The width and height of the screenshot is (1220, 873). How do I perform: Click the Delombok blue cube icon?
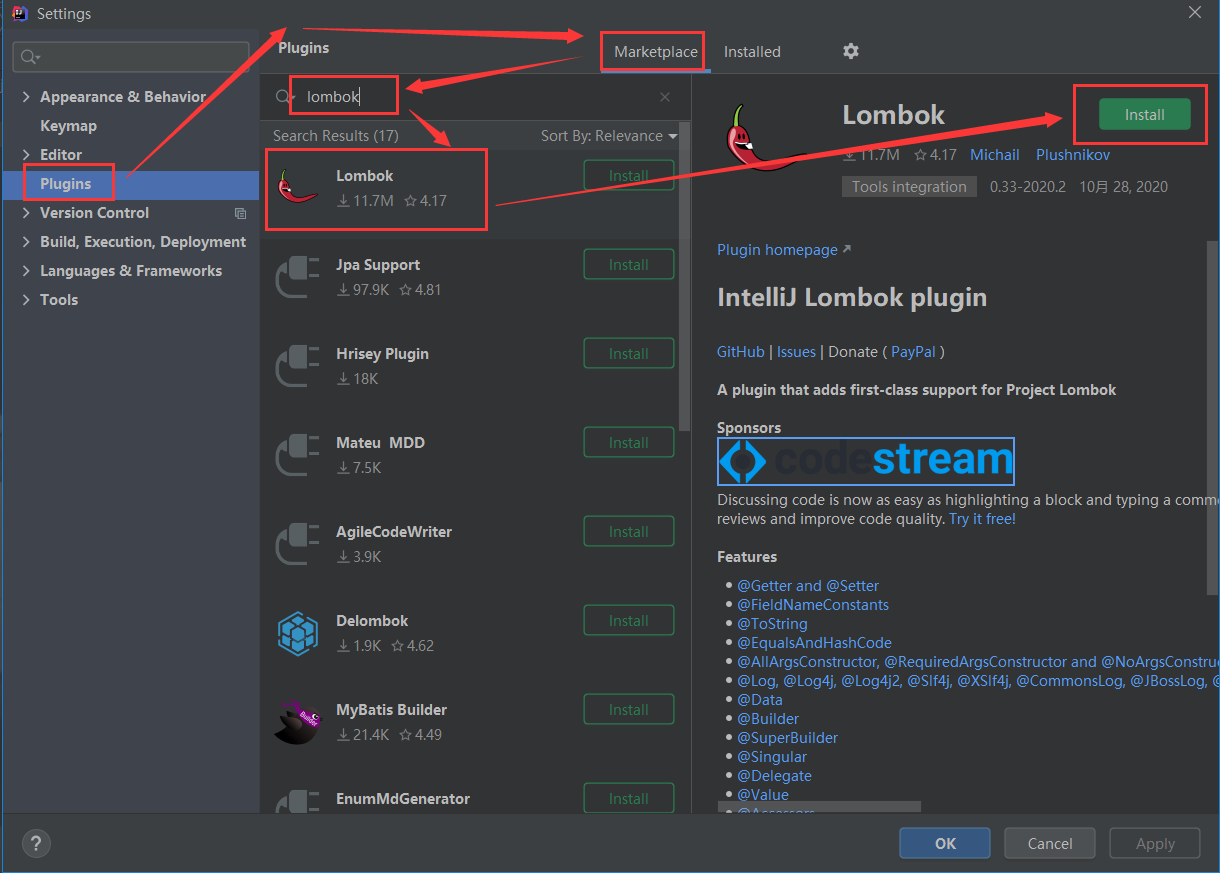pyautogui.click(x=297, y=633)
